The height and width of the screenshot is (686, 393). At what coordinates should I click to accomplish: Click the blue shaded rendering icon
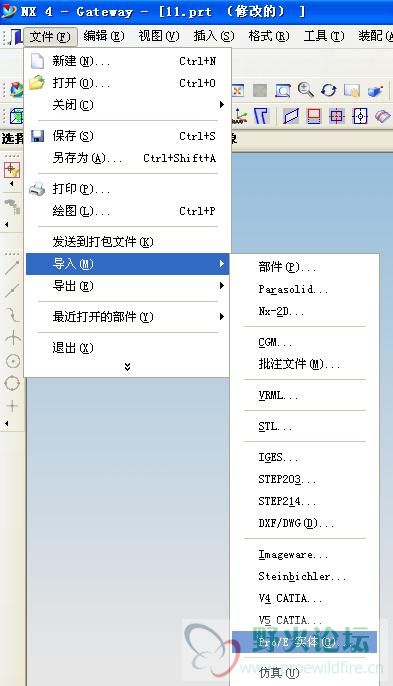[375, 91]
